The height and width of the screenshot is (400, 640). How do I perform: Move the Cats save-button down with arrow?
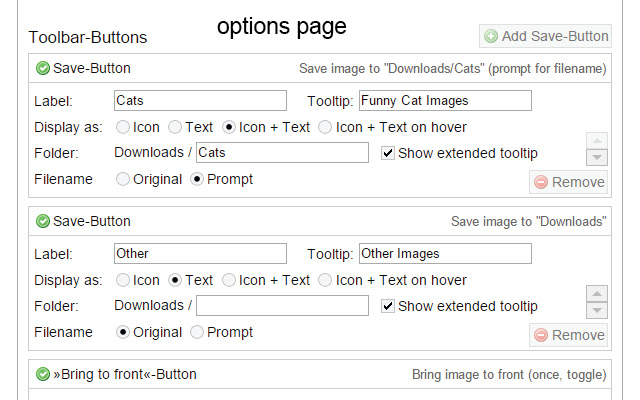(597, 157)
